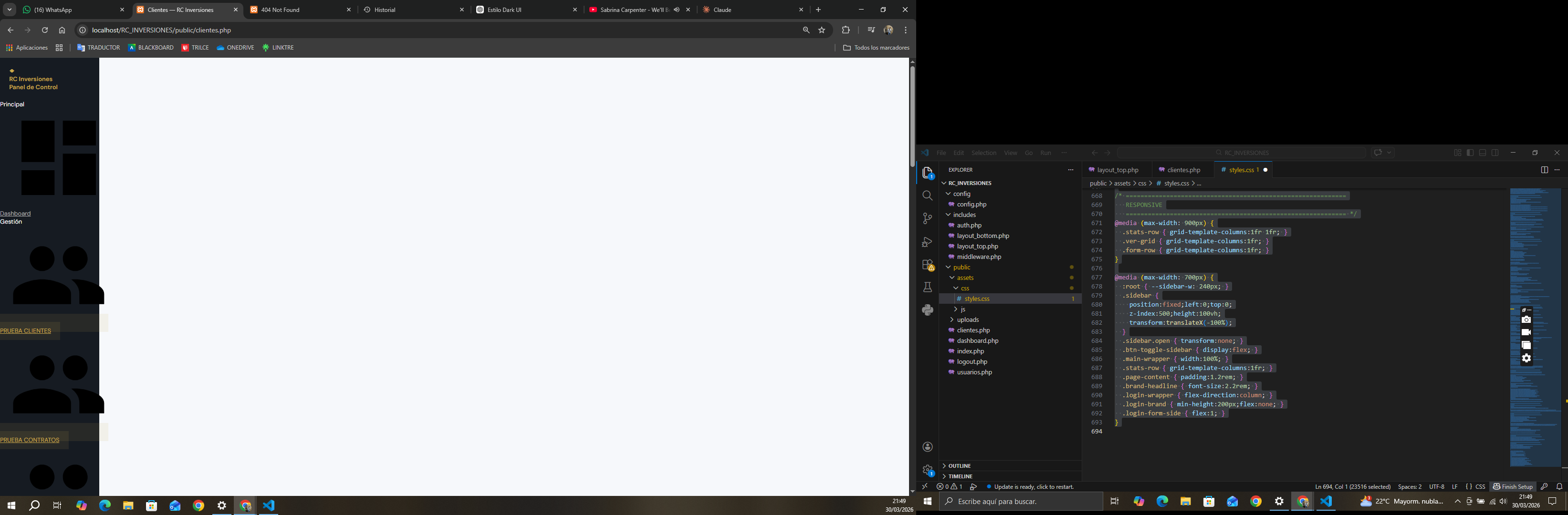Image resolution: width=1568 pixels, height=515 pixels.
Task: Open the Extensions view with warning badge
Action: 927,265
